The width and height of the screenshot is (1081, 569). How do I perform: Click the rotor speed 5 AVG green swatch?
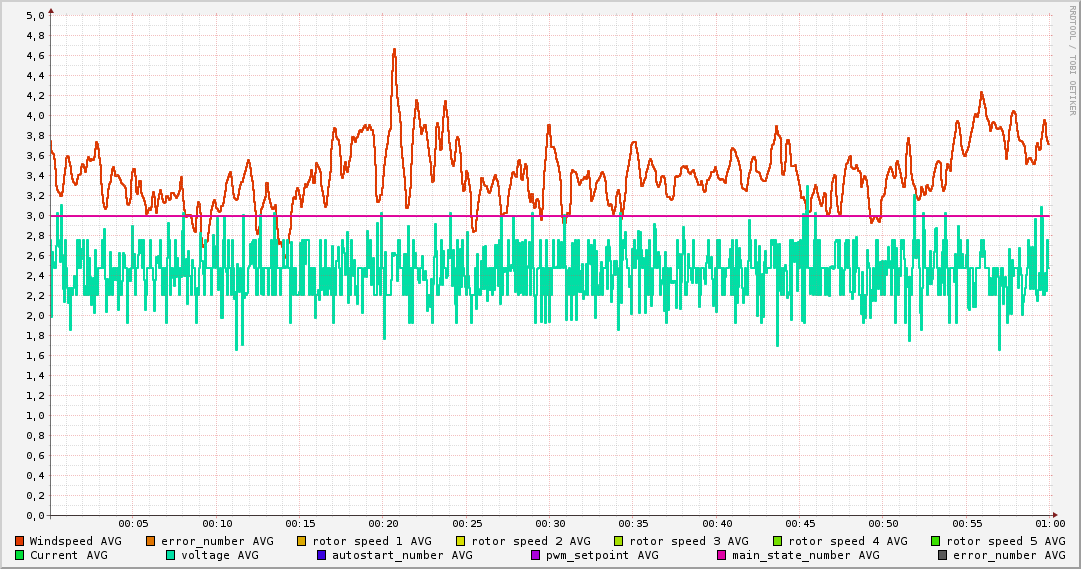pyautogui.click(x=936, y=541)
